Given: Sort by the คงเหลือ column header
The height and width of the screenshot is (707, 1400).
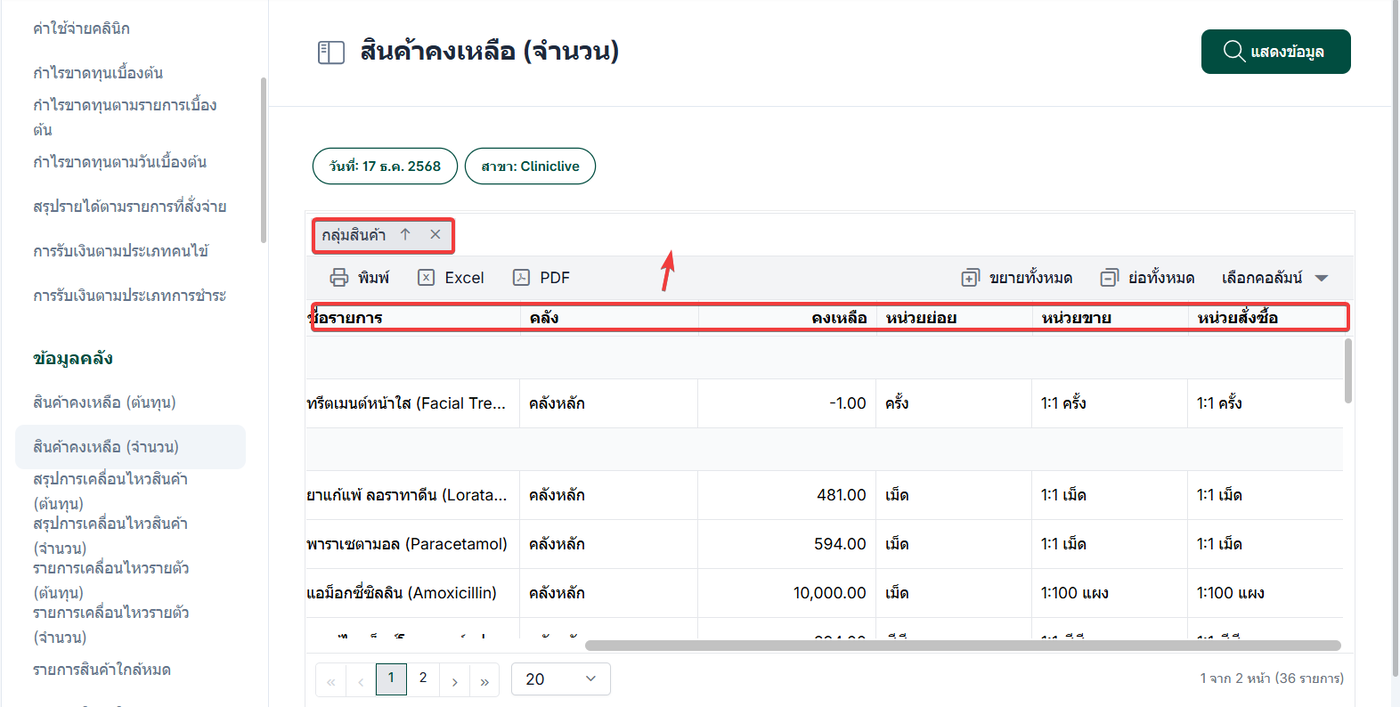Looking at the screenshot, I should 787,318.
